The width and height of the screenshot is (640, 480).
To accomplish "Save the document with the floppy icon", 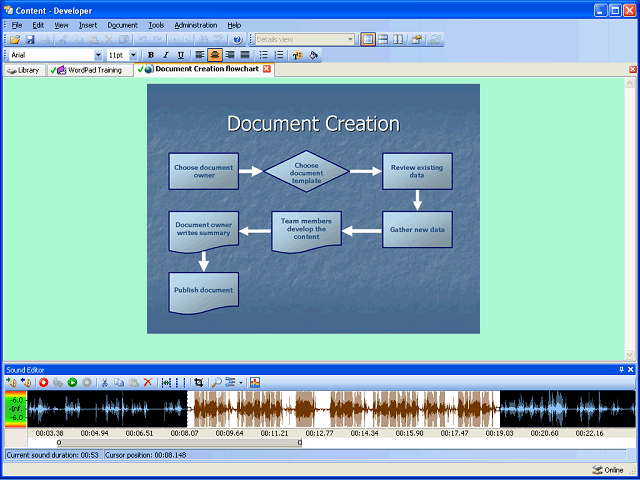I will tap(30, 40).
